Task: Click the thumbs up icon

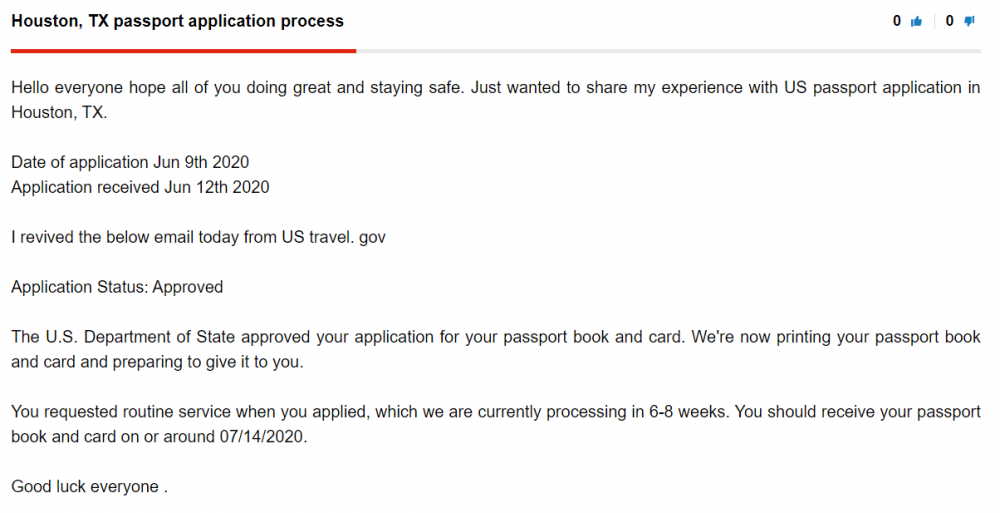Action: pyautogui.click(x=916, y=22)
